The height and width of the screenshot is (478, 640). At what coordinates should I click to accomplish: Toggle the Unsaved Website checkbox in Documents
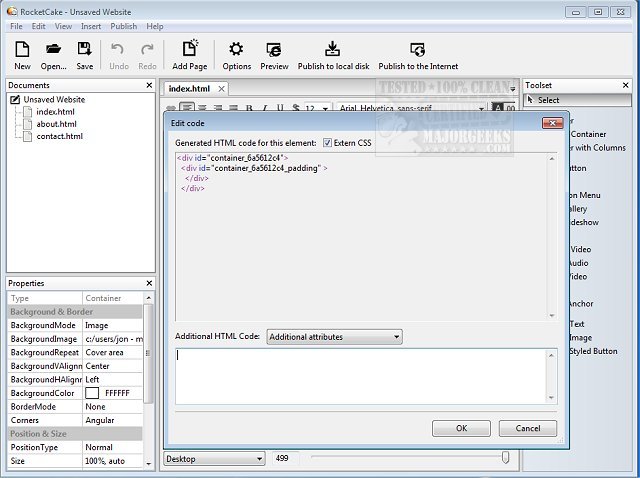click(x=15, y=100)
